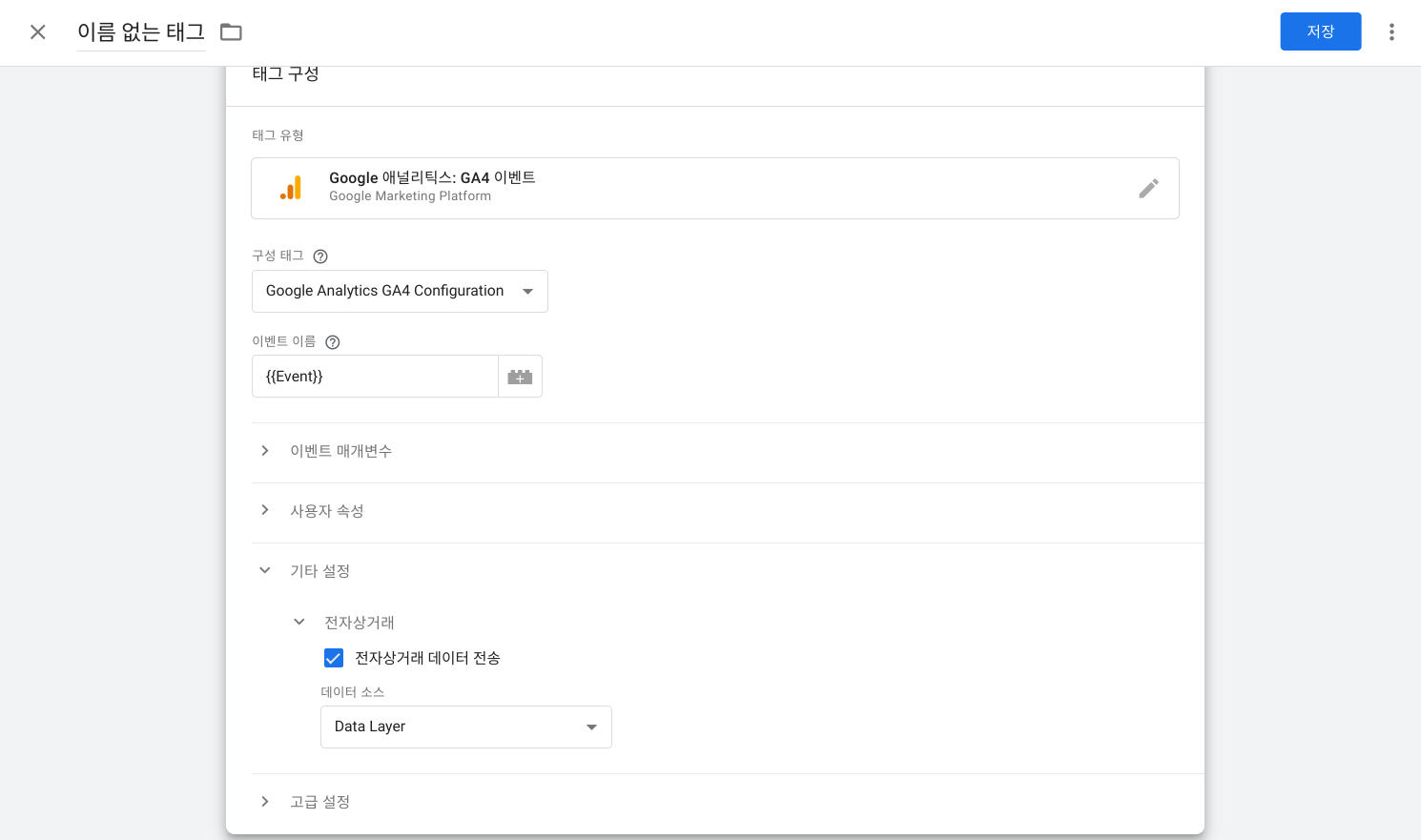This screenshot has height=840, width=1421.
Task: Insert variable using the brick plus icon
Action: (520, 377)
